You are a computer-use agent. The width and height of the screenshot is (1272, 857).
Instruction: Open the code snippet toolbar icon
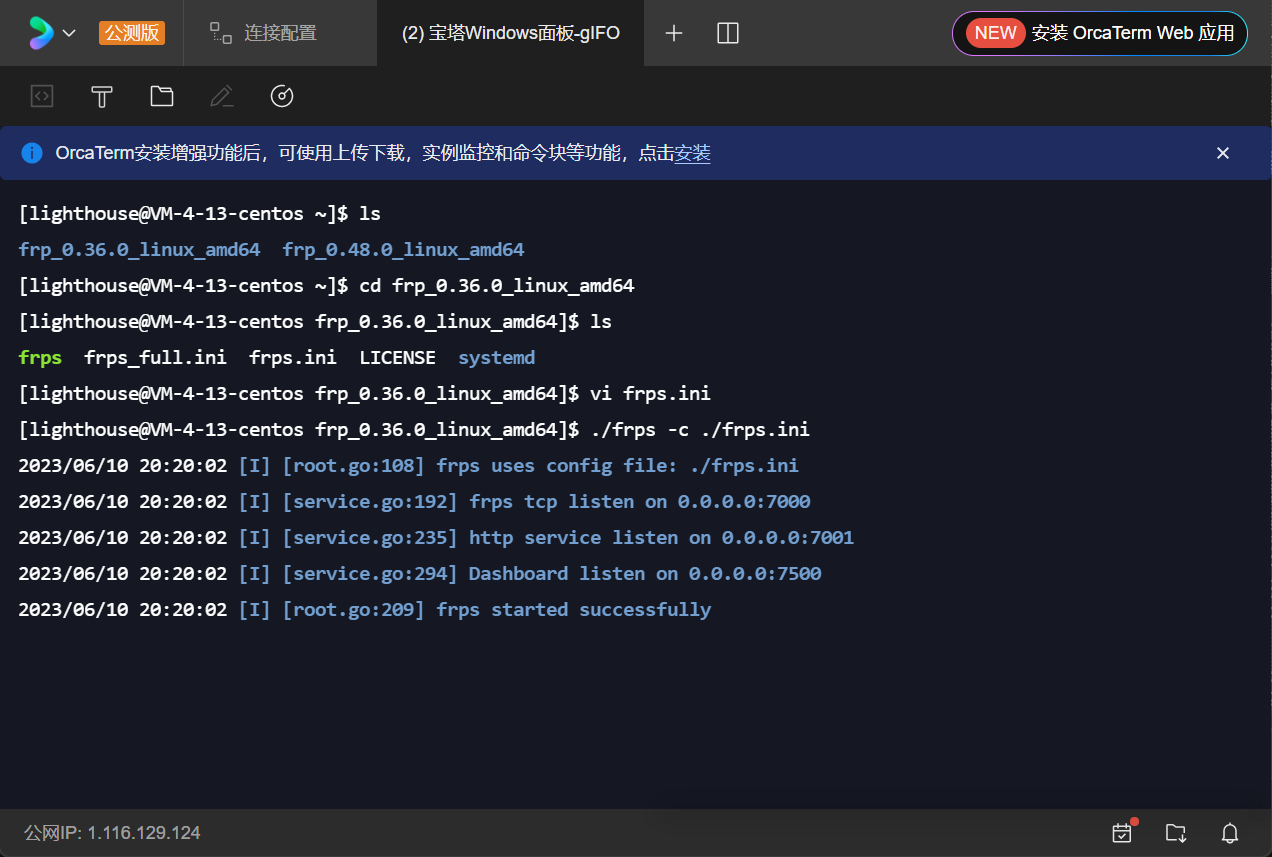[x=42, y=96]
